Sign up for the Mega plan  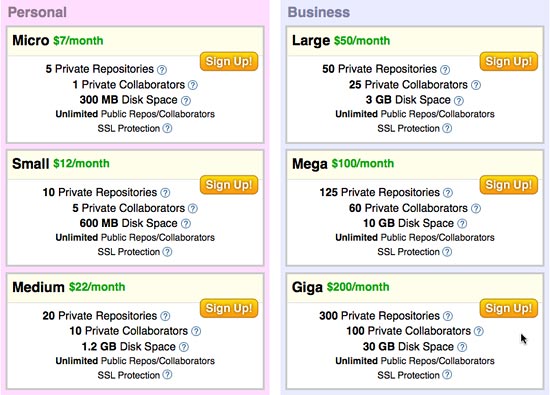click(x=509, y=185)
